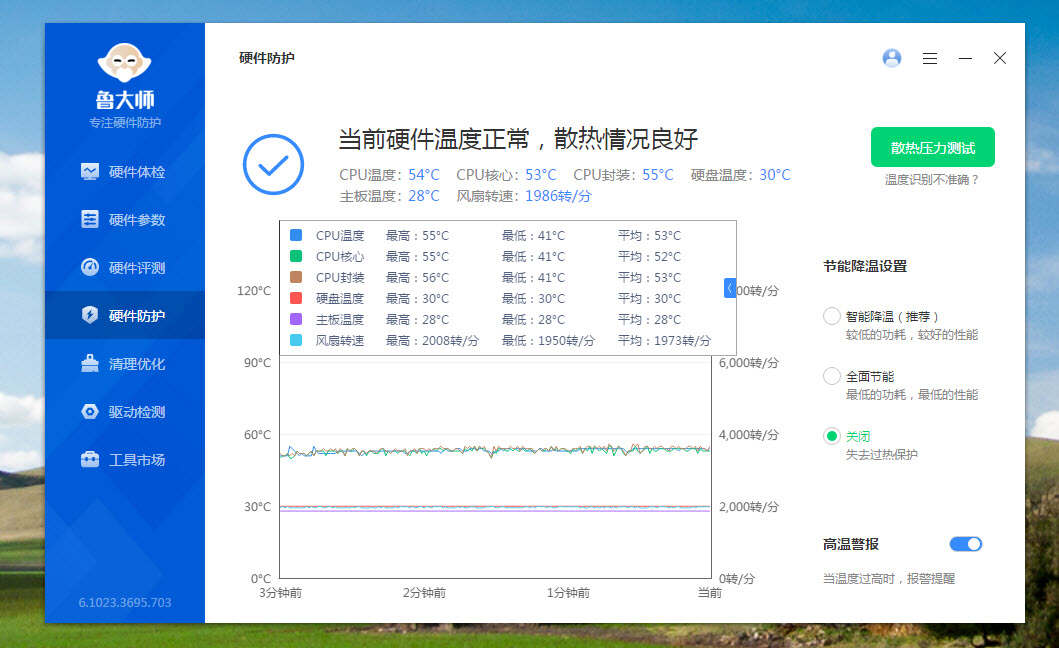The width and height of the screenshot is (1059, 648).
Task: Click the CPU温度 54°C reading
Action: [x=389, y=173]
